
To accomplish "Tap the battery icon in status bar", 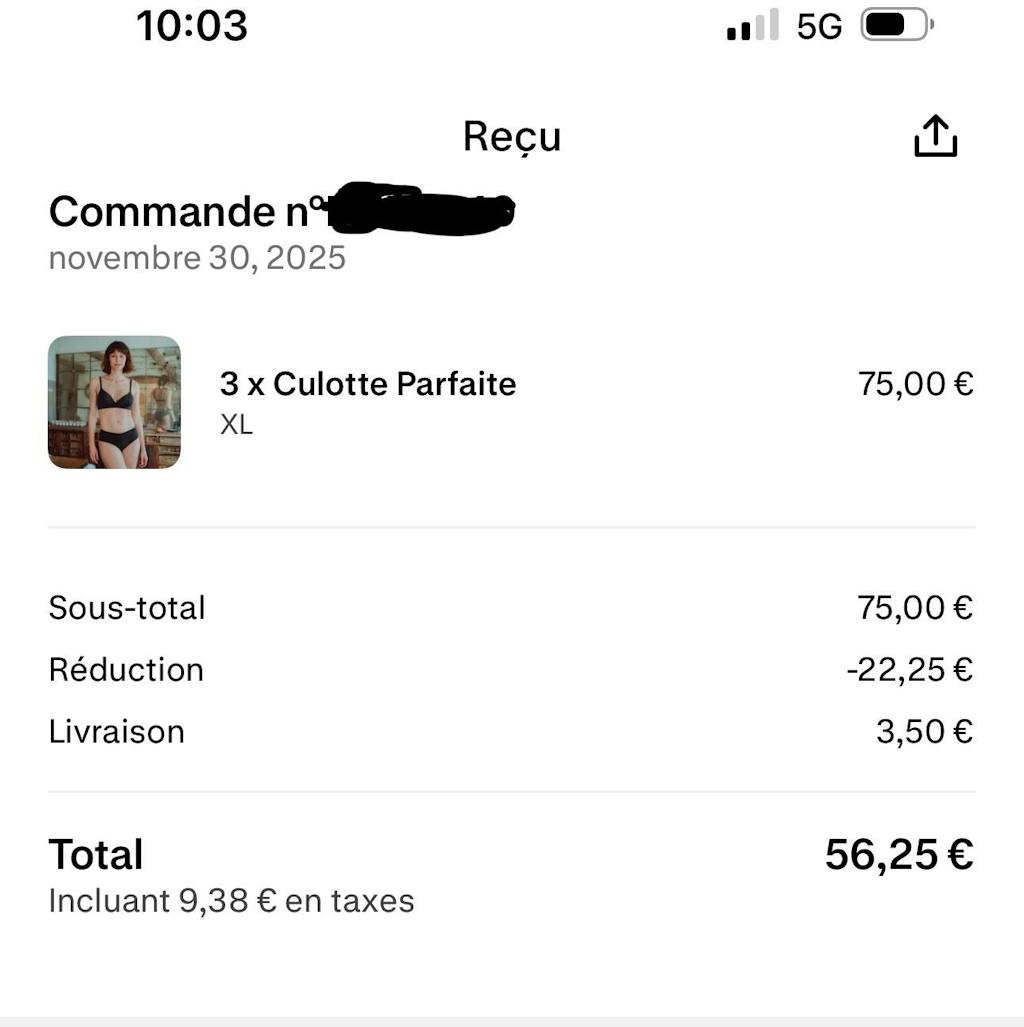I will [897, 26].
